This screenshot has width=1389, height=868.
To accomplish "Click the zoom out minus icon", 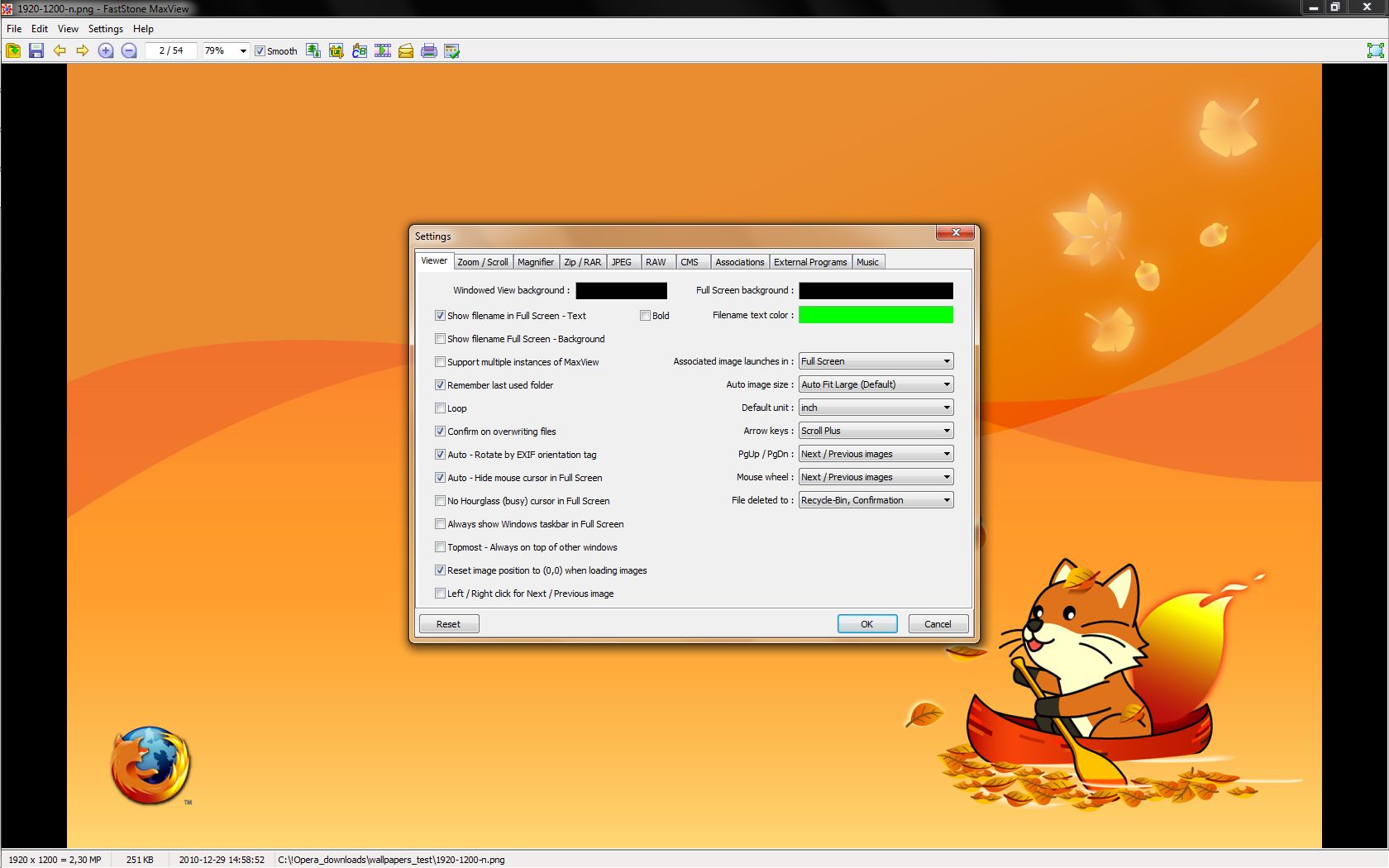I will click(x=129, y=50).
